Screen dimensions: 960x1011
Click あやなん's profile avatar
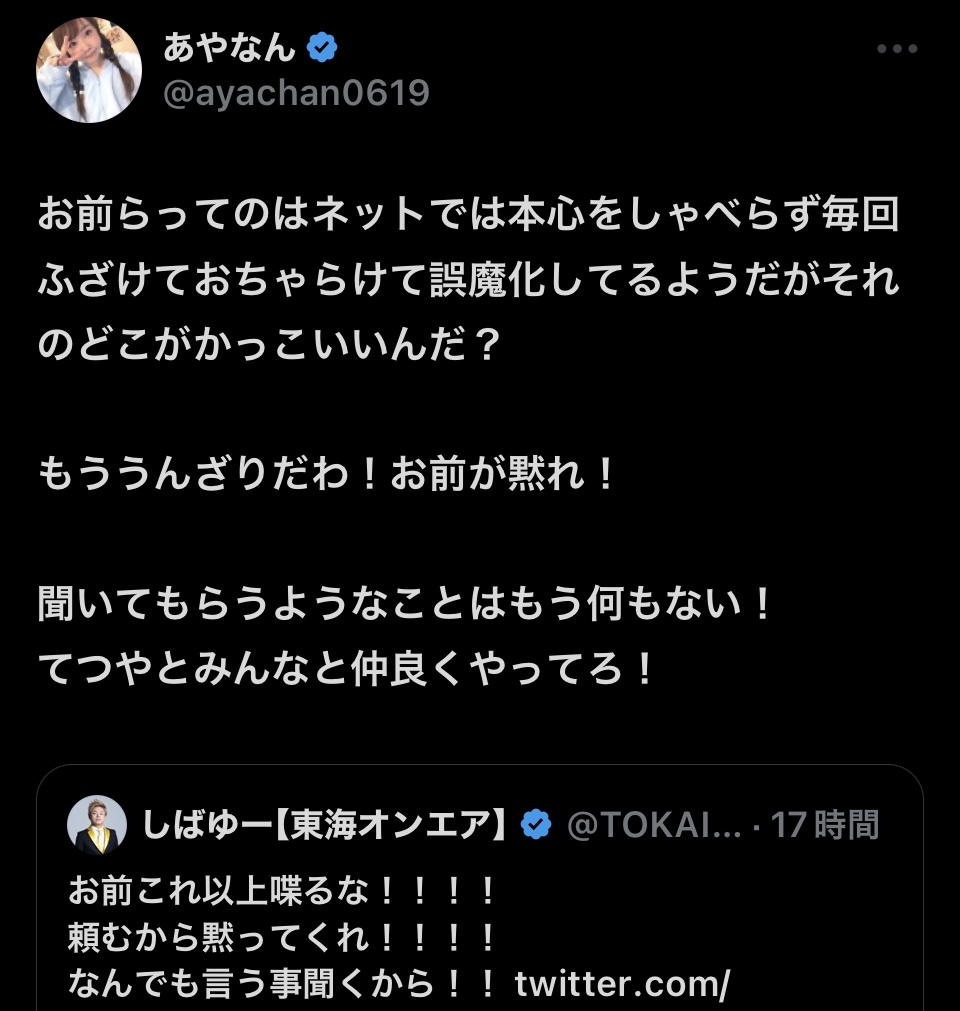(89, 70)
